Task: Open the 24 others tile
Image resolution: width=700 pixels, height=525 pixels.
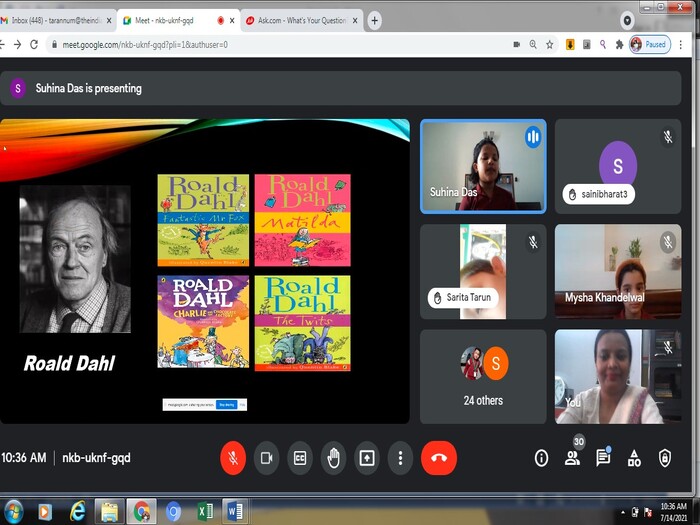Action: coord(483,376)
